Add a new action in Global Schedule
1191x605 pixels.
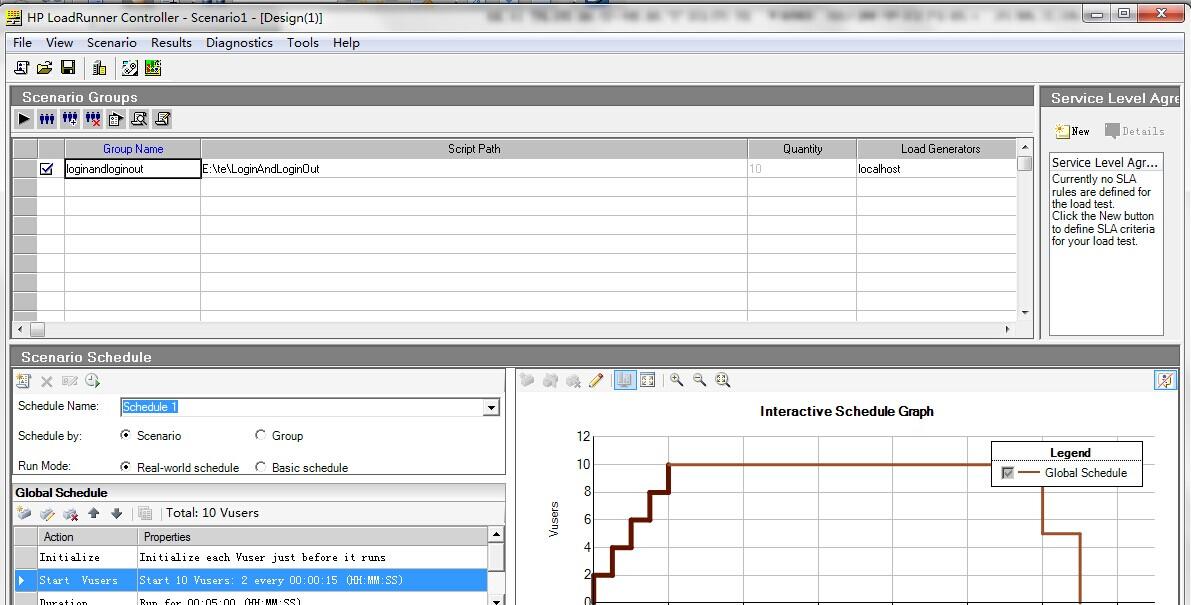click(24, 514)
